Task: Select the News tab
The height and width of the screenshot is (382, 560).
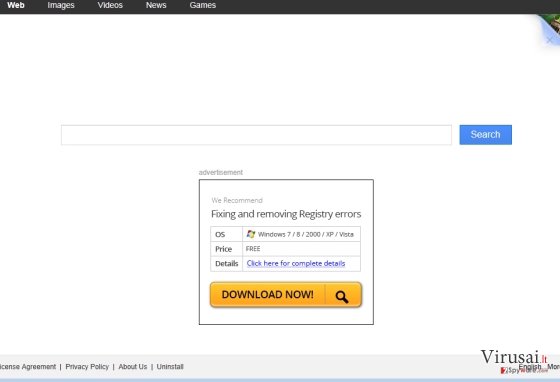Action: click(156, 5)
